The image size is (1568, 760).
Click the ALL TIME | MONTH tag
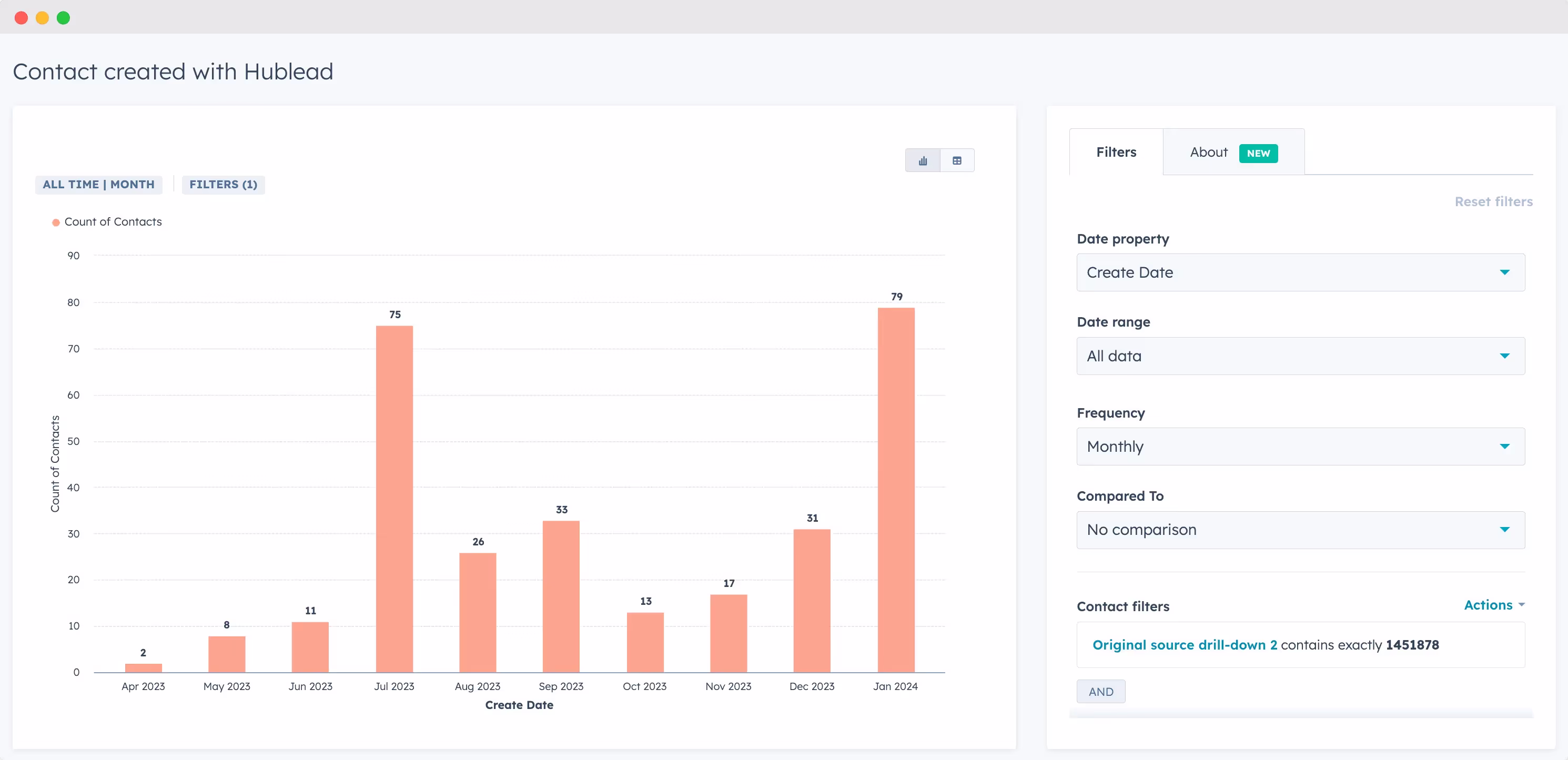[x=98, y=185]
